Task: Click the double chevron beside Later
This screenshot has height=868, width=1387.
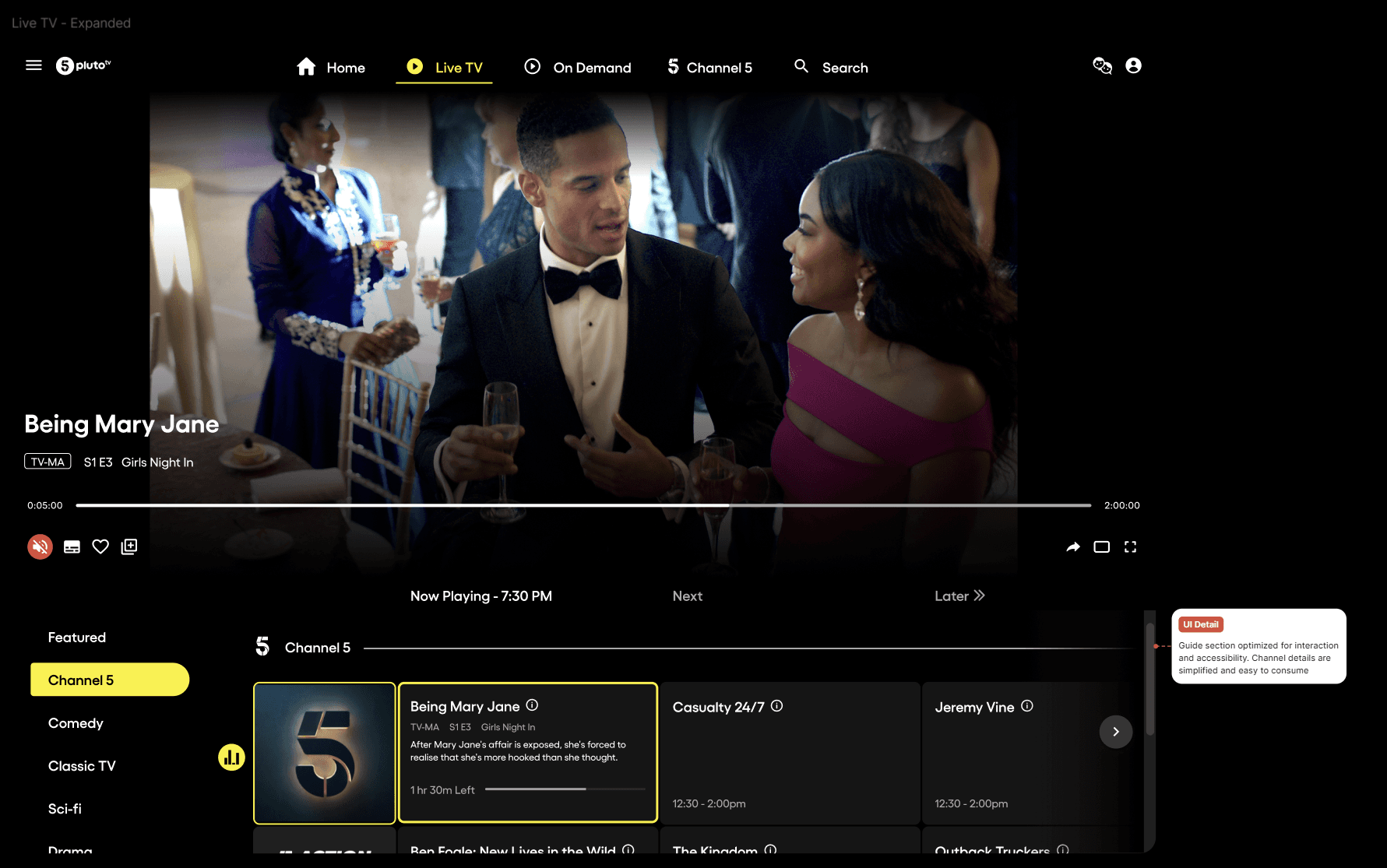Action: (x=980, y=596)
